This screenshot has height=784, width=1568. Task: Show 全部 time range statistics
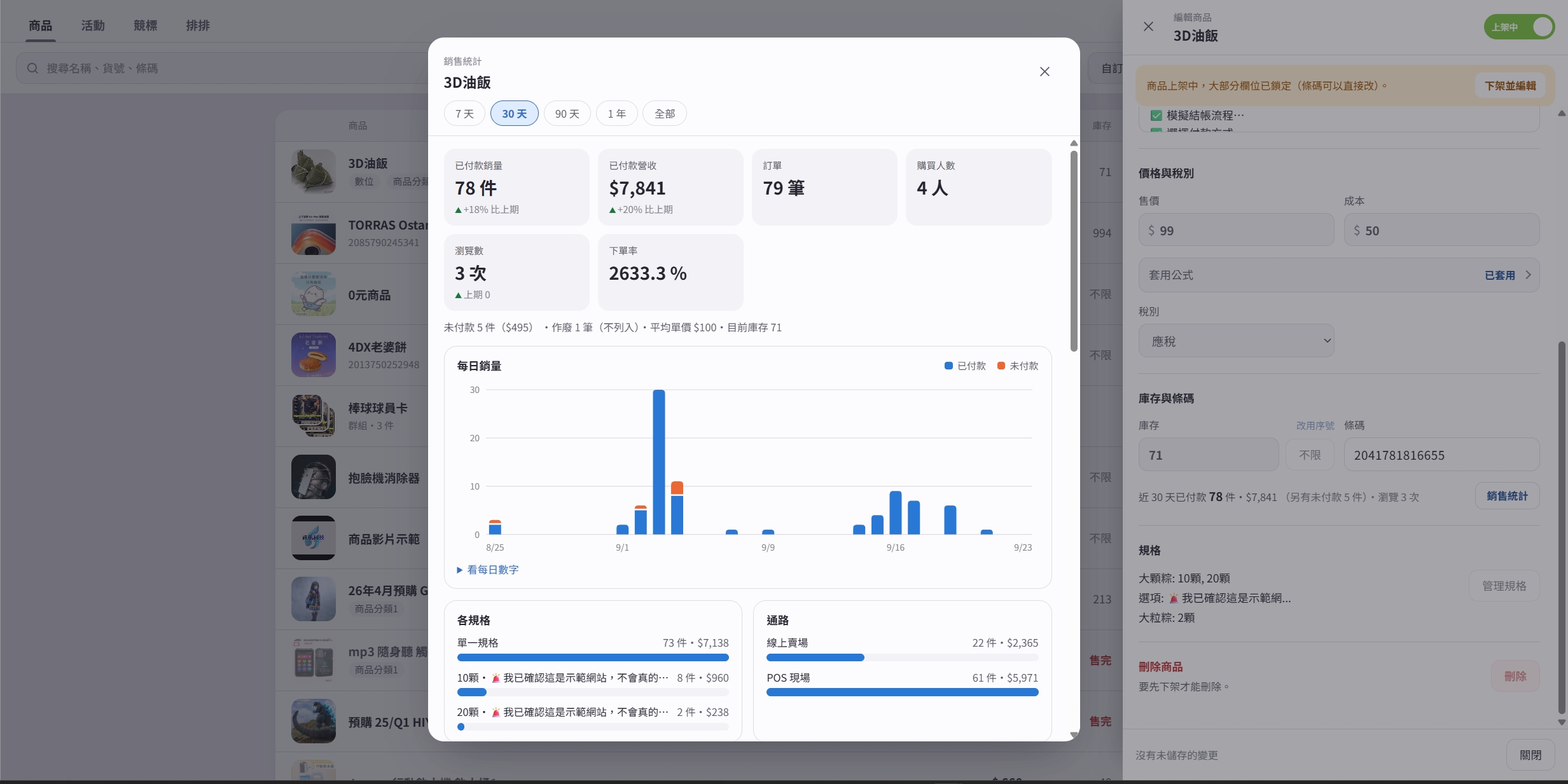coord(664,113)
